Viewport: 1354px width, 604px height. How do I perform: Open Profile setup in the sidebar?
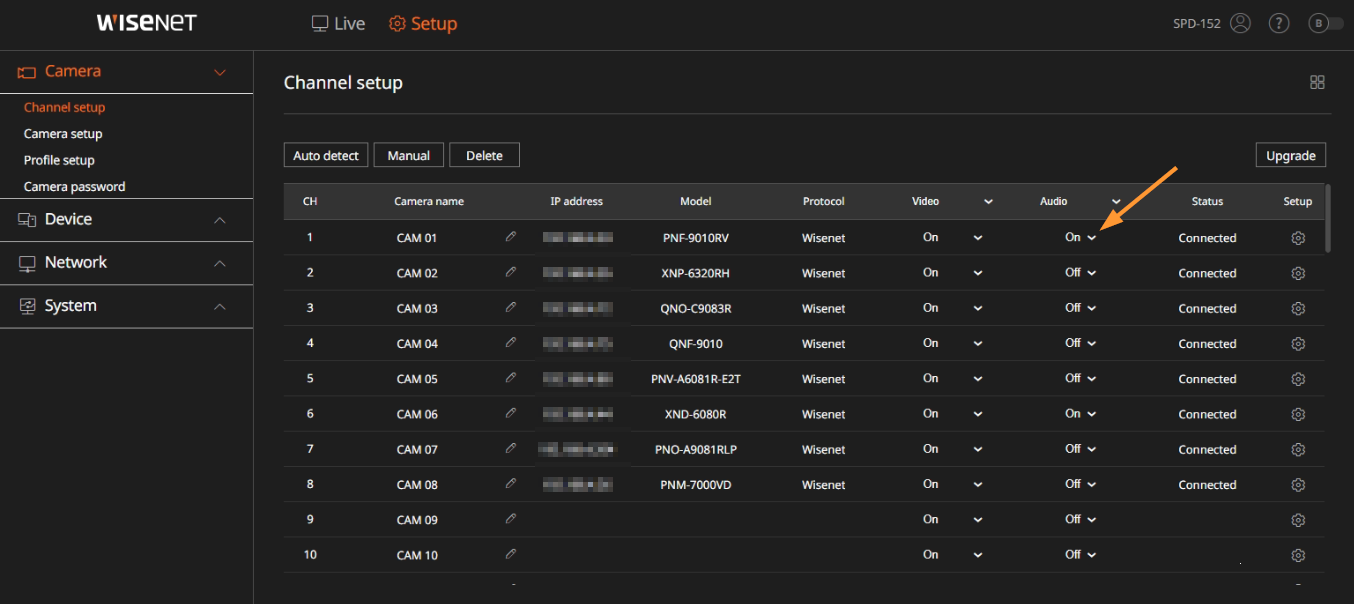pyautogui.click(x=59, y=160)
